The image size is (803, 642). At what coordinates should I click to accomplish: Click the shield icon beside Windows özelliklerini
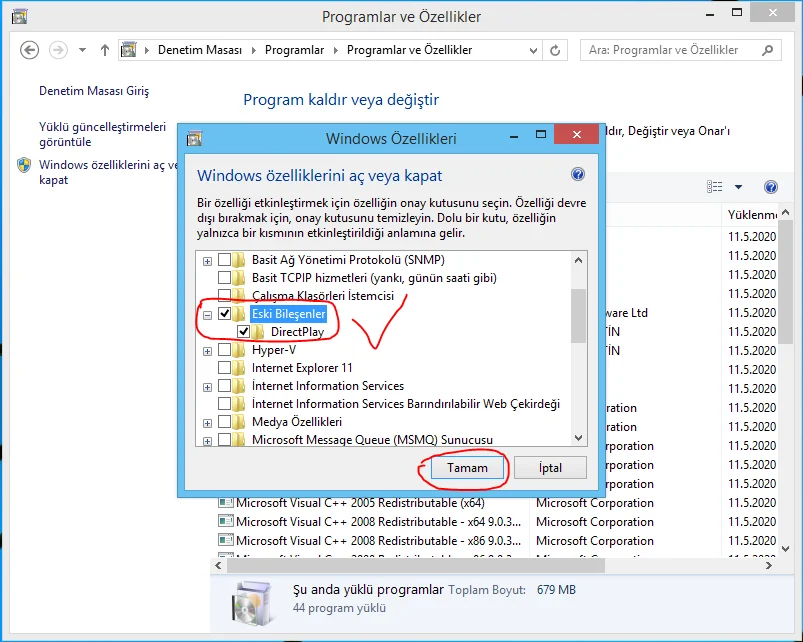(x=24, y=165)
